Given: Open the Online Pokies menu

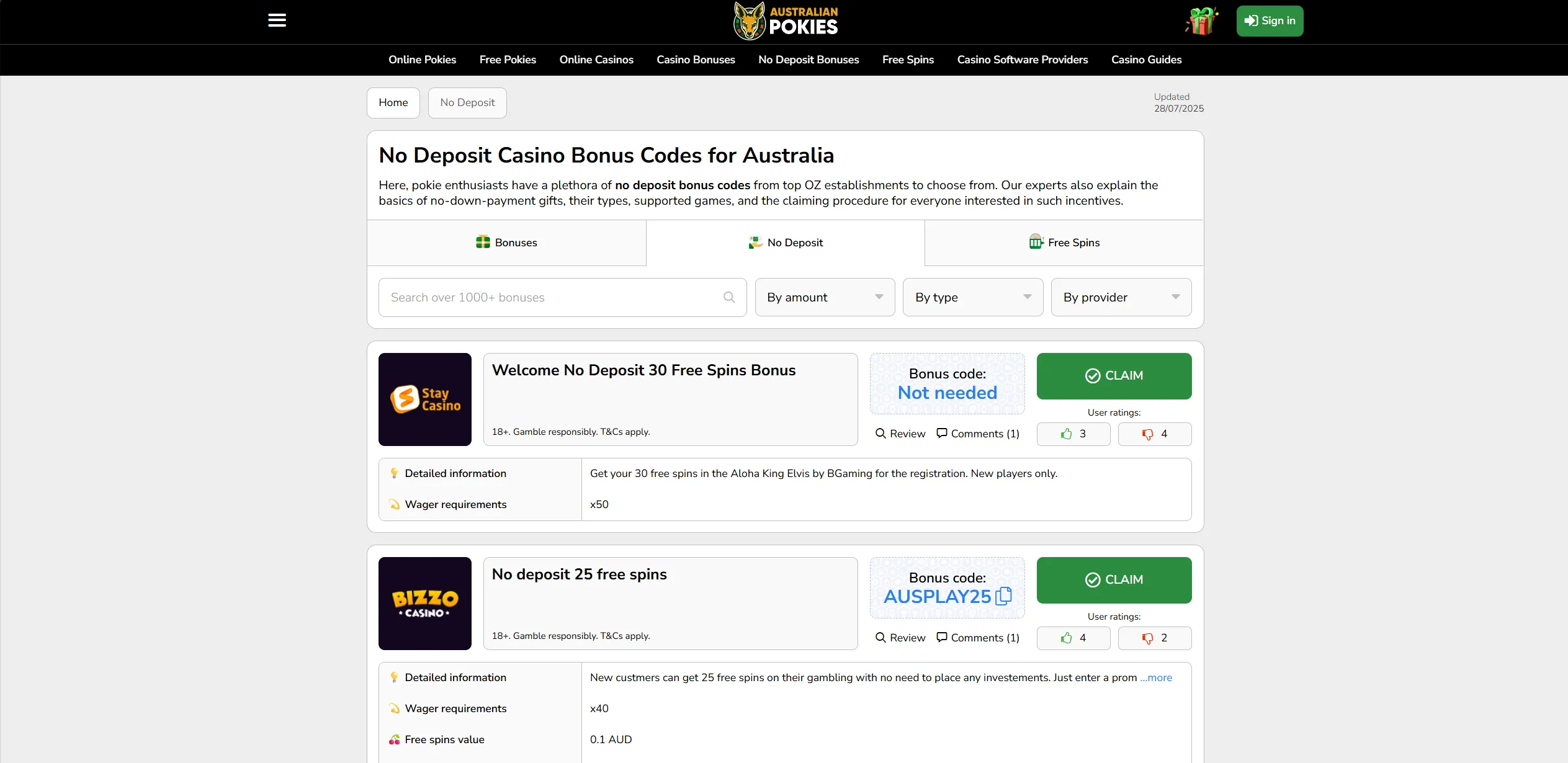Looking at the screenshot, I should click(422, 60).
